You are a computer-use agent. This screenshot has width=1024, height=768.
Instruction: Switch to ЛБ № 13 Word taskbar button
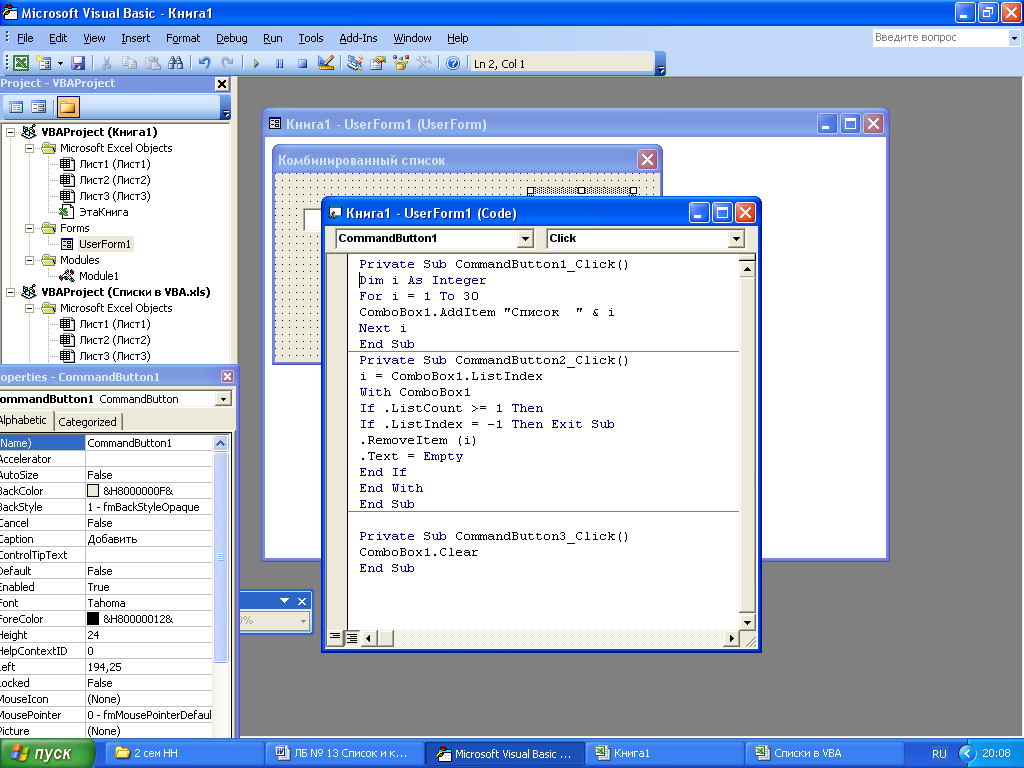(344, 753)
